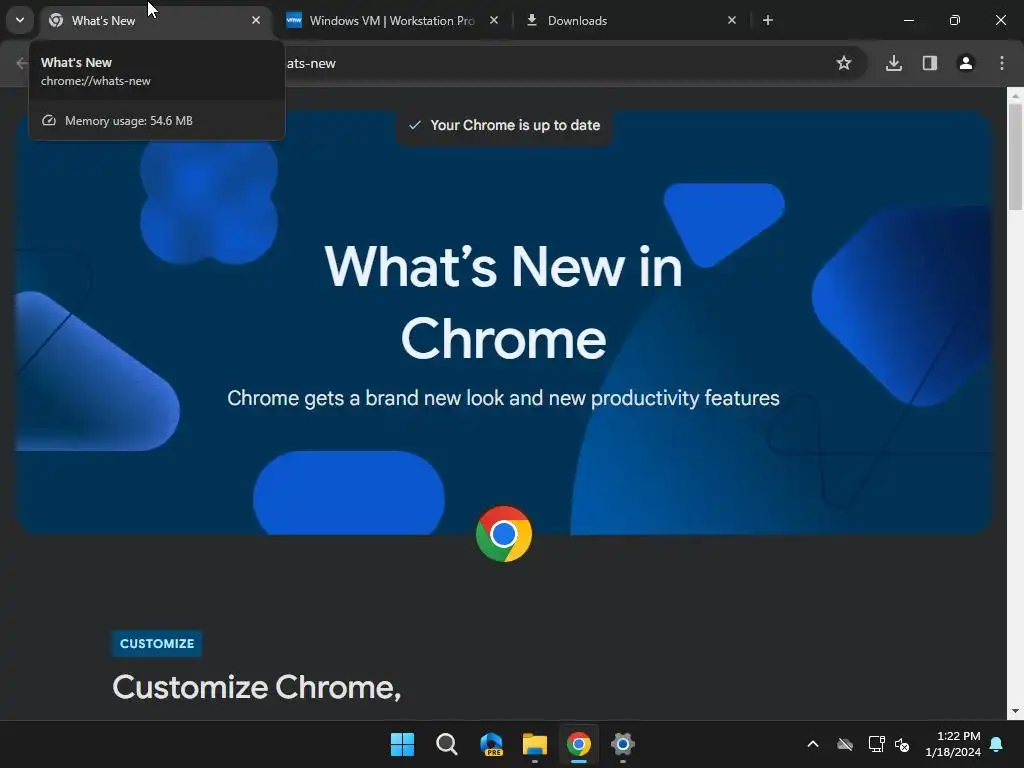This screenshot has height=768, width=1024.
Task: Switch to the What's New tab
Action: point(157,21)
